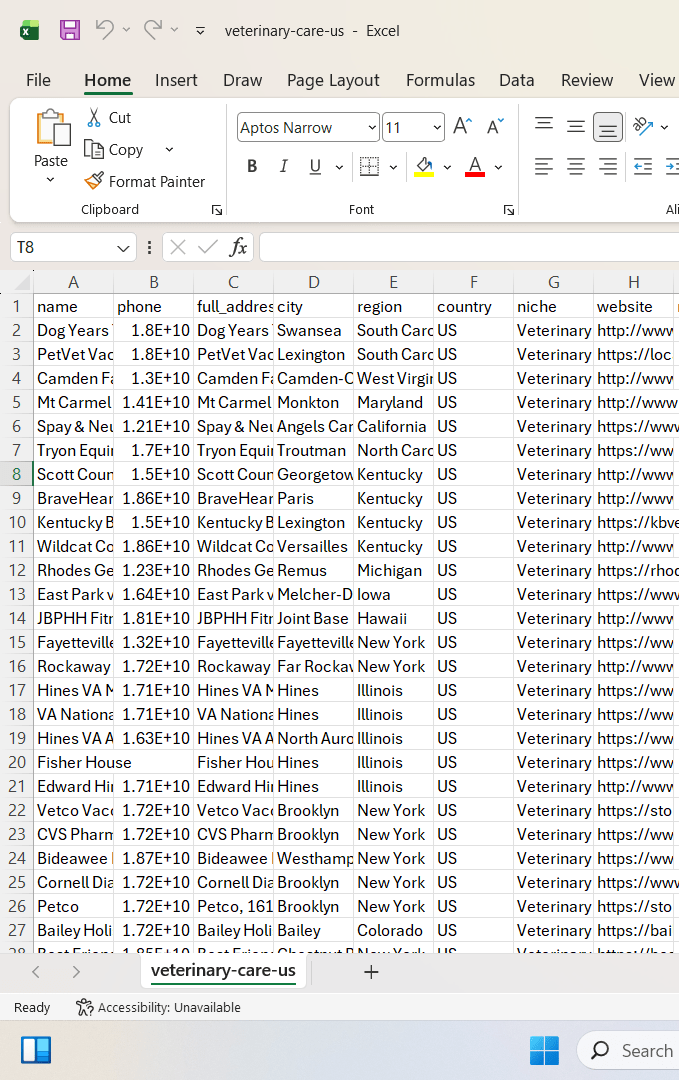Open Font settings dialog launcher

(509, 210)
